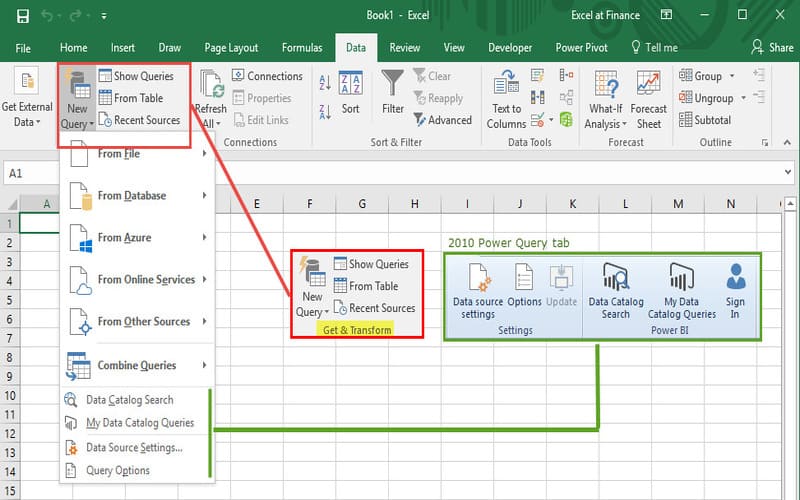The width and height of the screenshot is (800, 500).
Task: Click the Share button
Action: [772, 48]
